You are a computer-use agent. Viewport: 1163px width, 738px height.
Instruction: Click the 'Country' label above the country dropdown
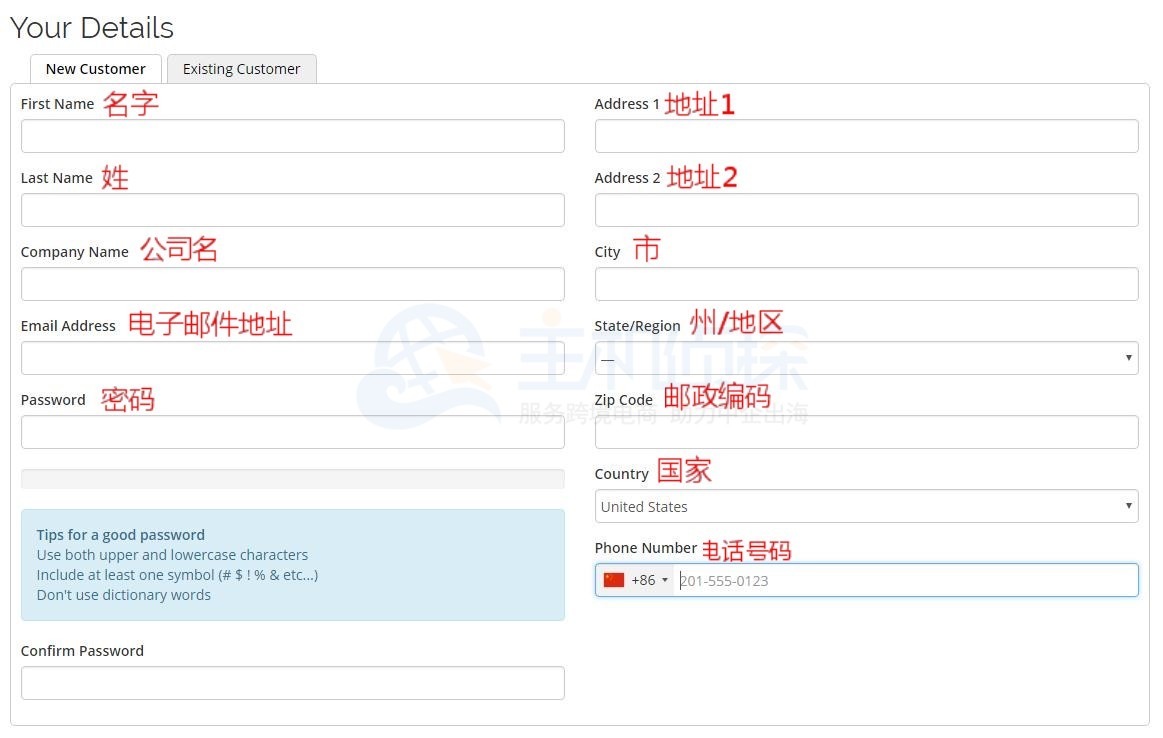point(622,474)
